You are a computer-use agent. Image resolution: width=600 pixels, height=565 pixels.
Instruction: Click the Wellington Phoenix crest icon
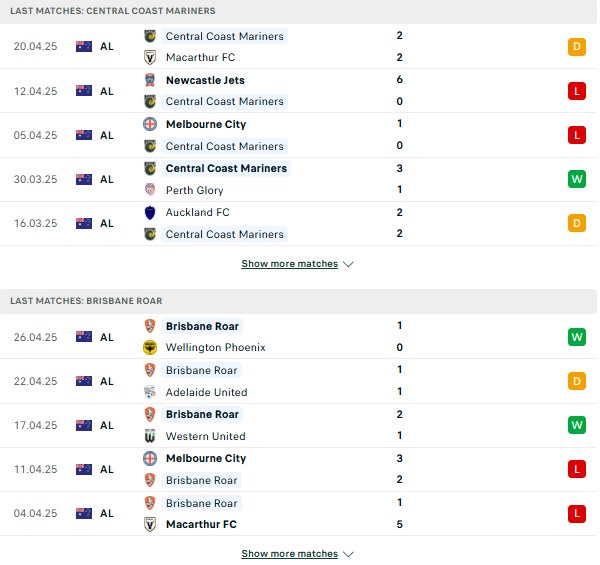coord(150,347)
